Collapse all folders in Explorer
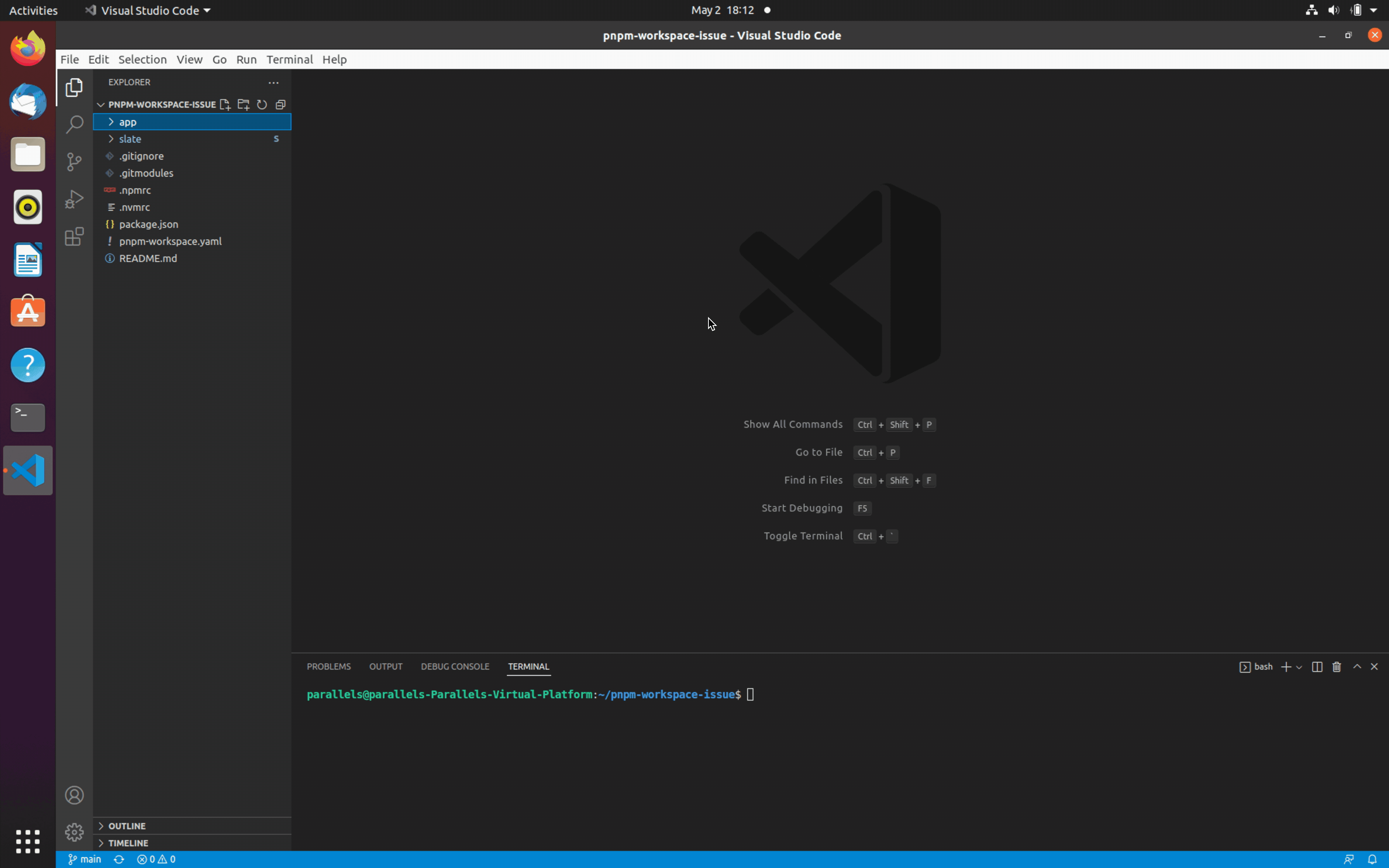The width and height of the screenshot is (1389, 868). 281,105
